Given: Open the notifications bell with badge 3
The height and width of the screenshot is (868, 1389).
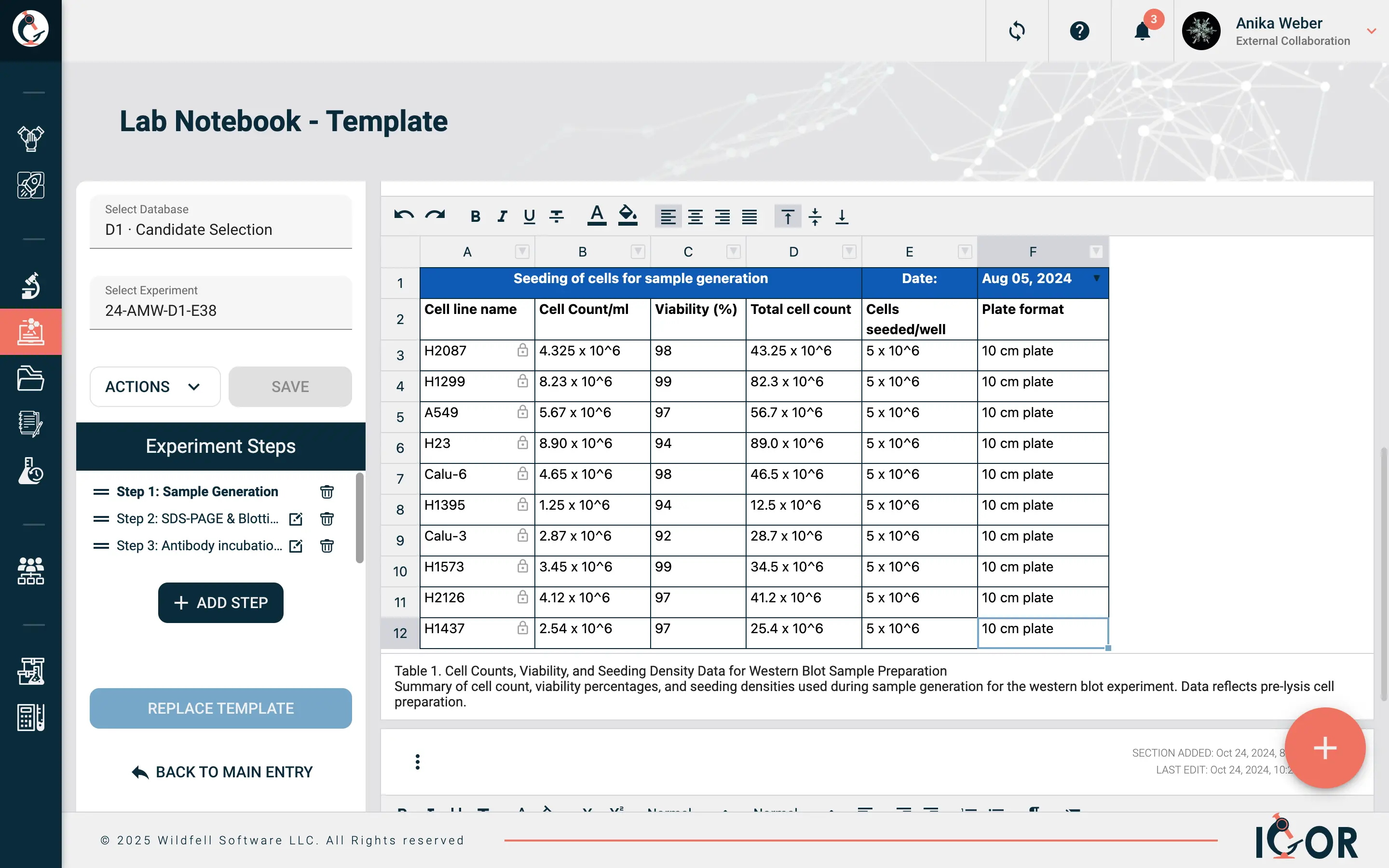Looking at the screenshot, I should coord(1142,31).
